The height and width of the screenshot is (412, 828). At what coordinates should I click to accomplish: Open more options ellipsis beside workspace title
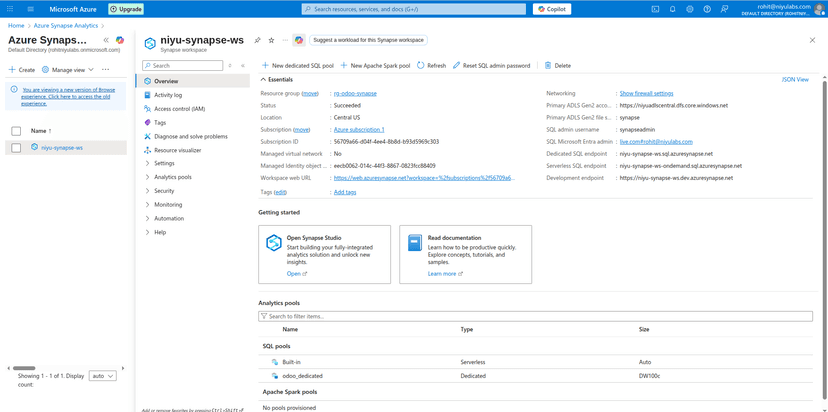[285, 40]
